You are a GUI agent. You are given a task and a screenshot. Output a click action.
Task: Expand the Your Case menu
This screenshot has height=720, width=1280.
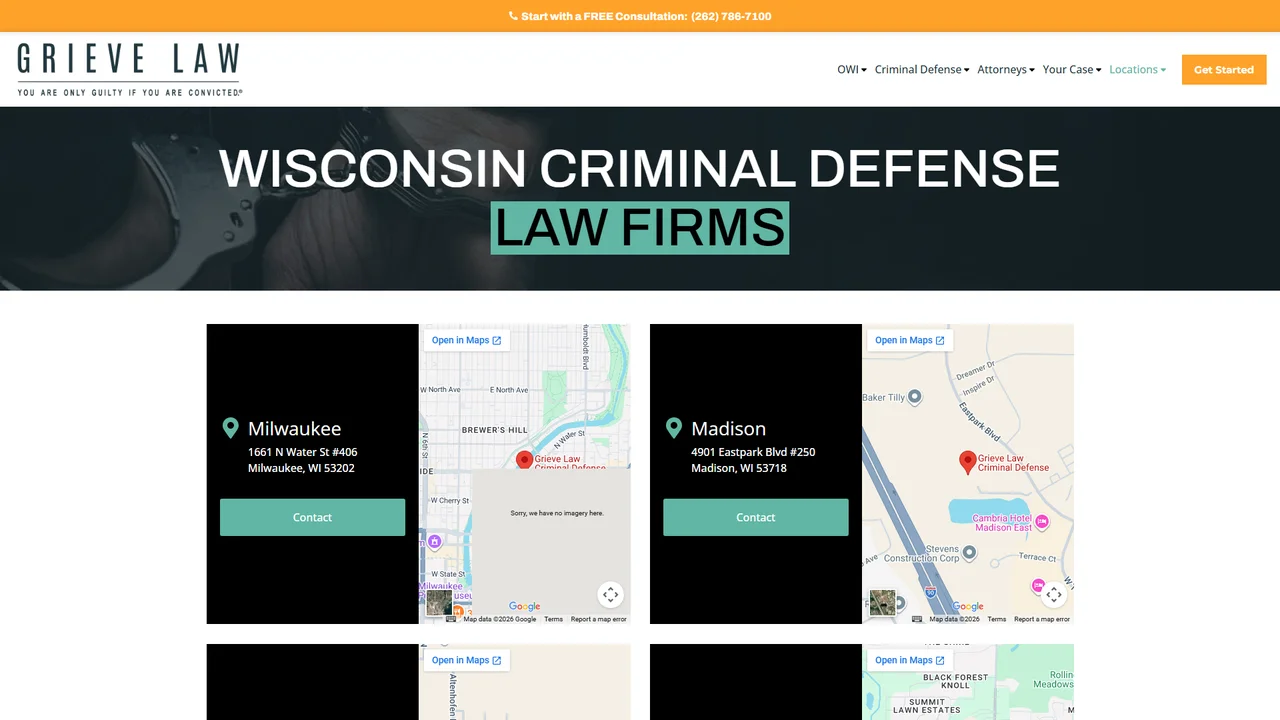point(1072,70)
